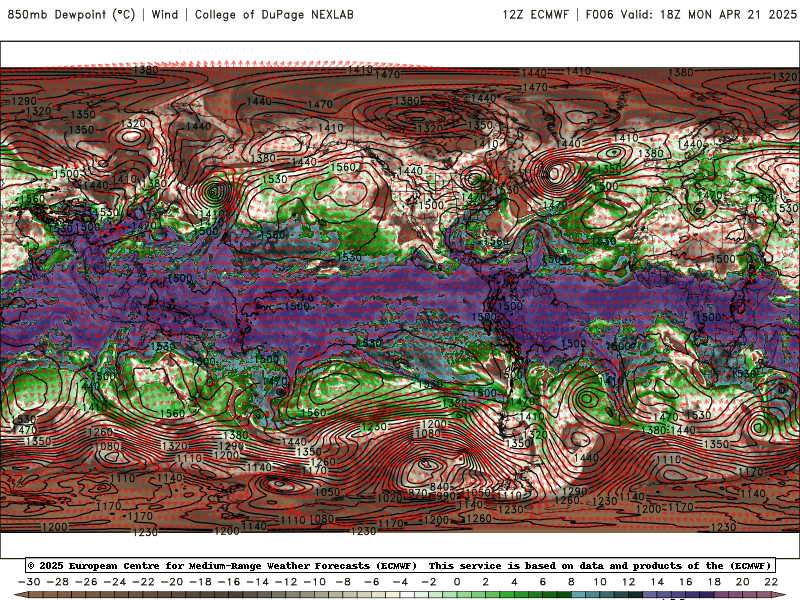Click the -14 color scale label

point(258,582)
